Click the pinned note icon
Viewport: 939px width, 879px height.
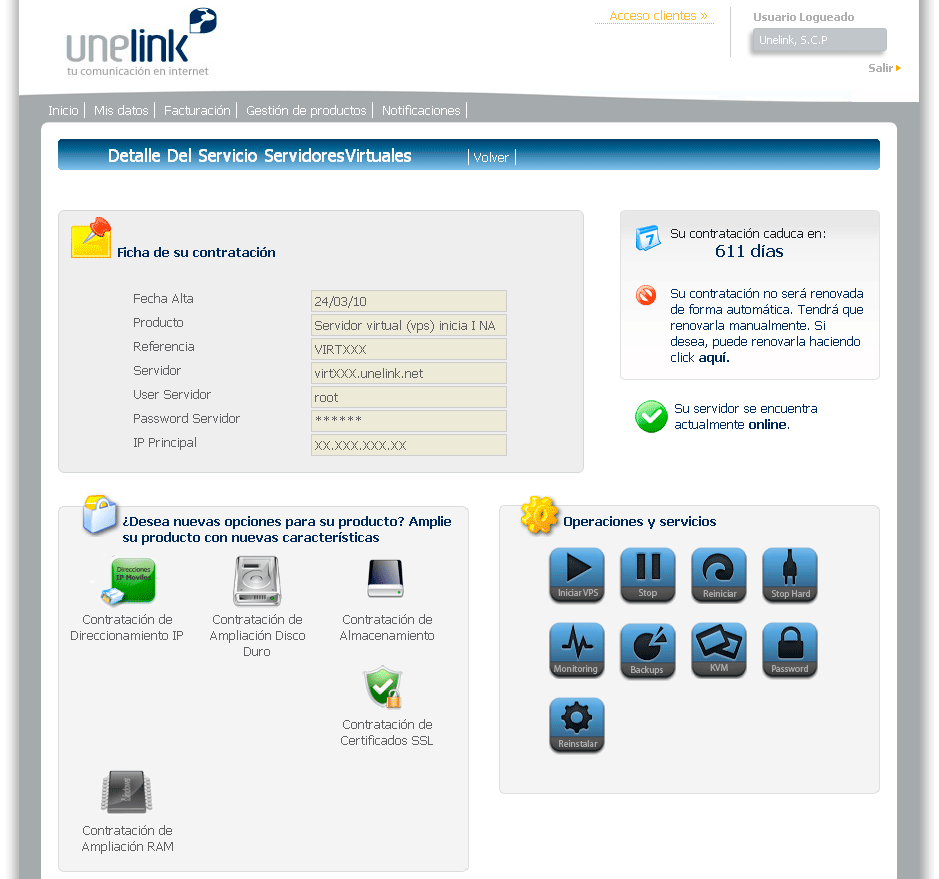(x=91, y=238)
